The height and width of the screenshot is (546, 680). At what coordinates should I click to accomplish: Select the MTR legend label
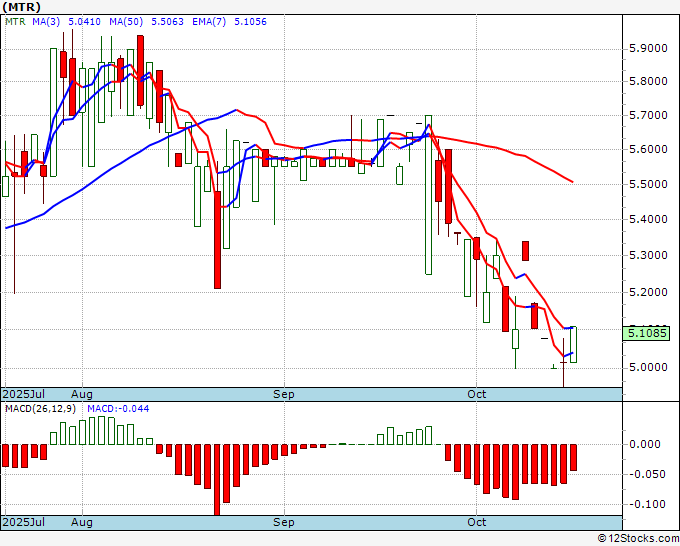point(15,22)
